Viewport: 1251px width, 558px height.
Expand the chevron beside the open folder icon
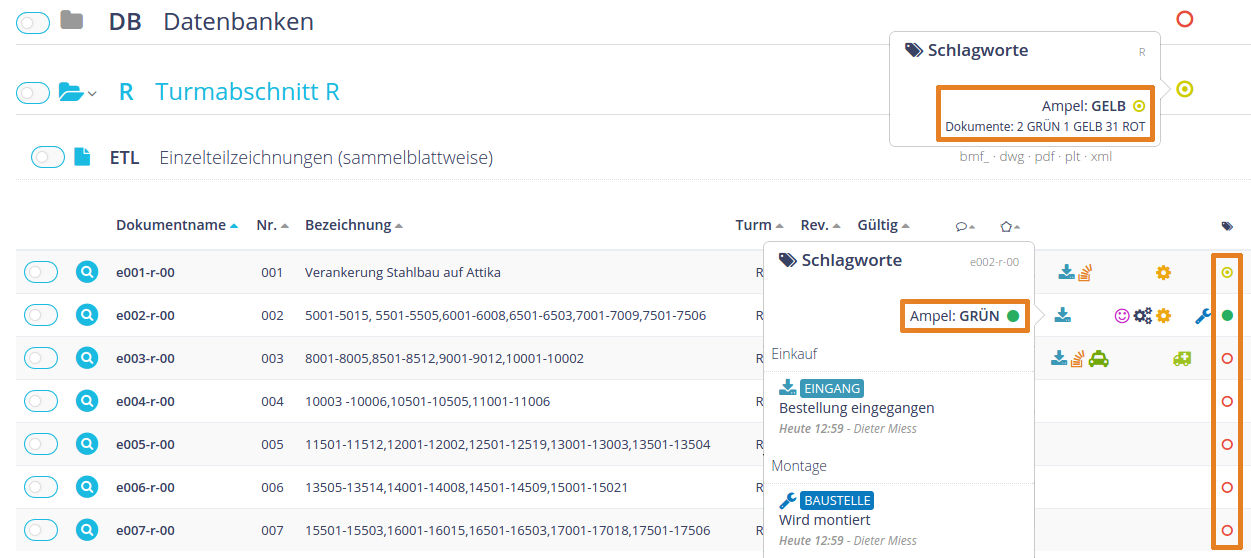point(92,94)
